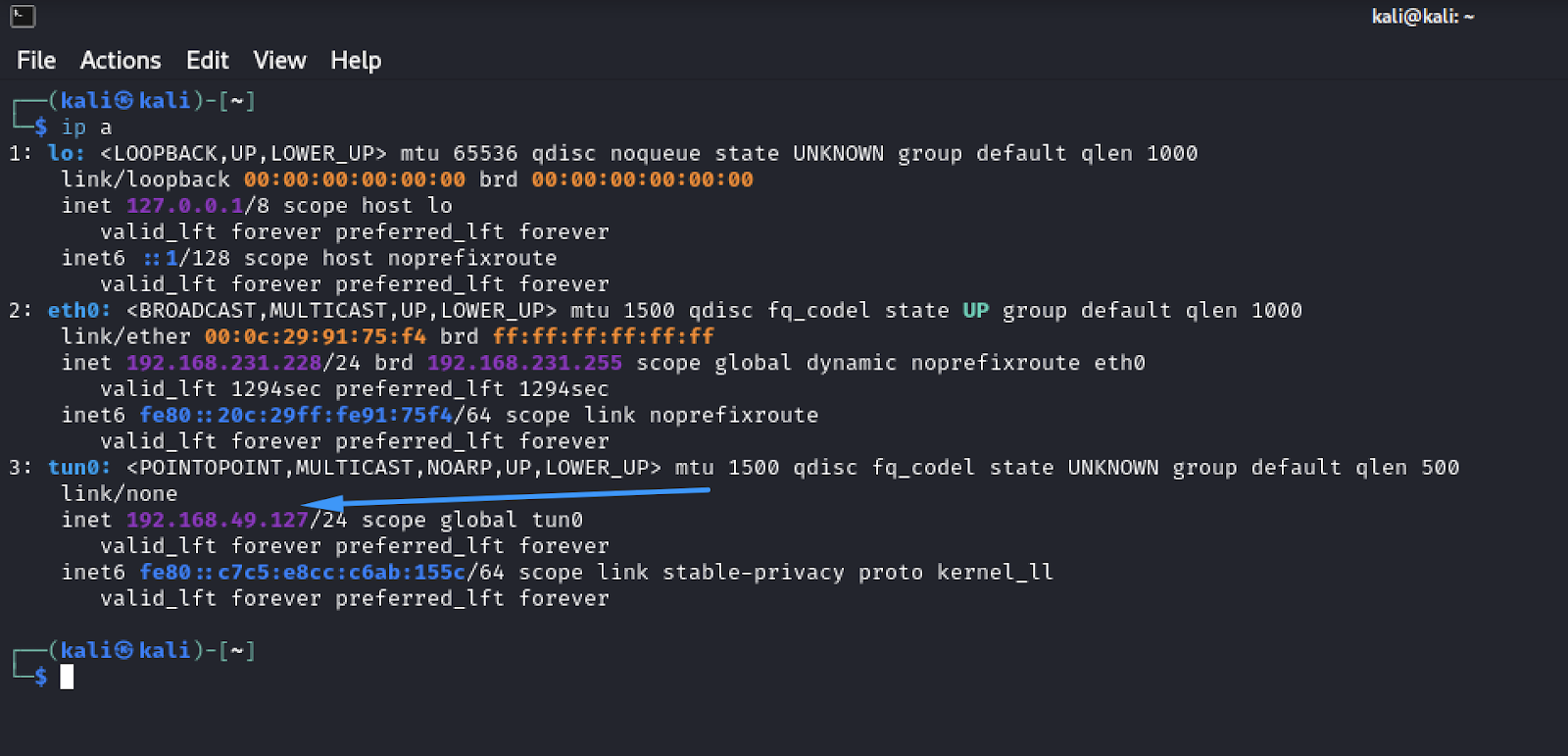Click the terminal icon in the title bar
The image size is (1568, 756).
point(23,16)
